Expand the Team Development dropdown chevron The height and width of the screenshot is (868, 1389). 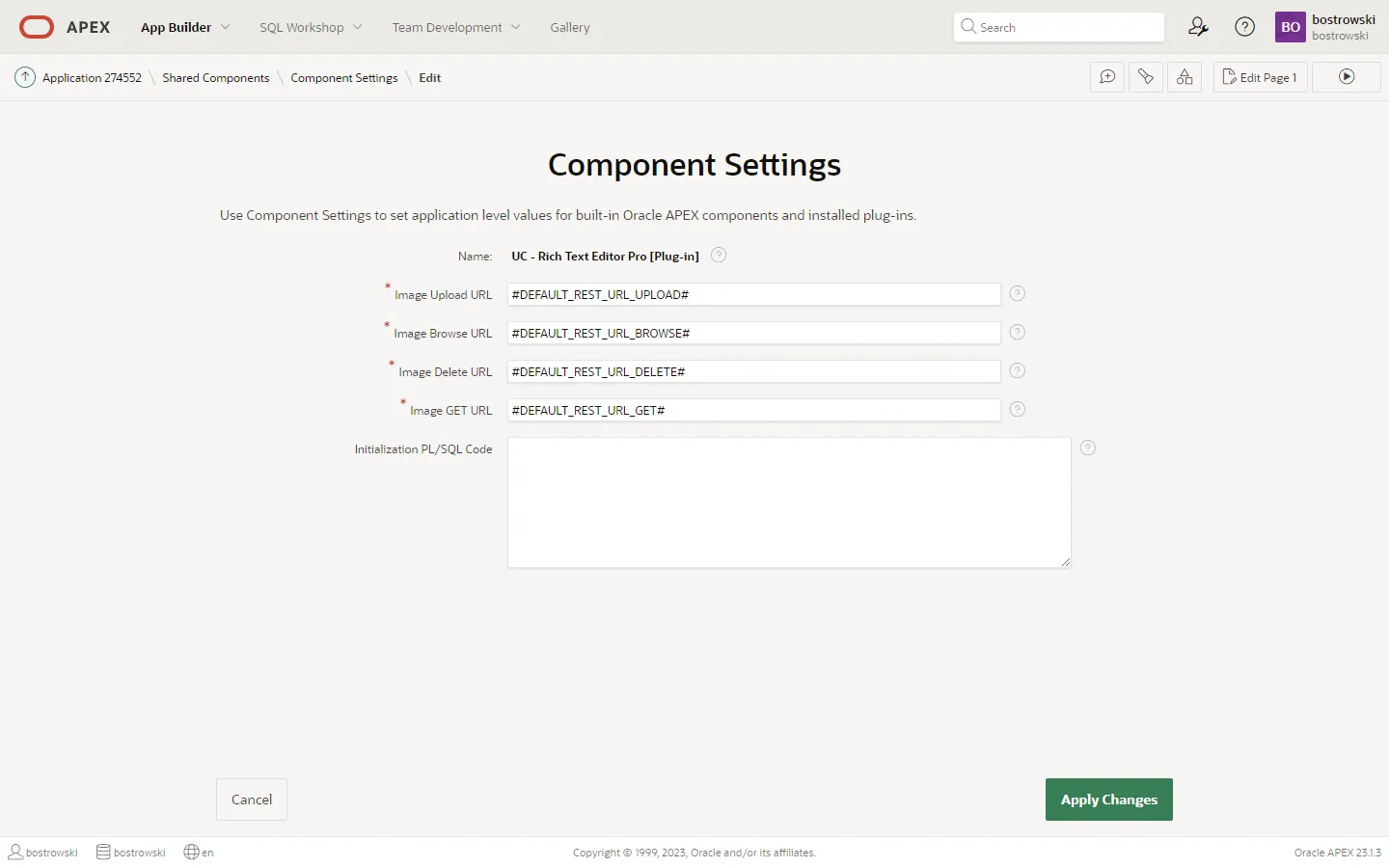(516, 27)
